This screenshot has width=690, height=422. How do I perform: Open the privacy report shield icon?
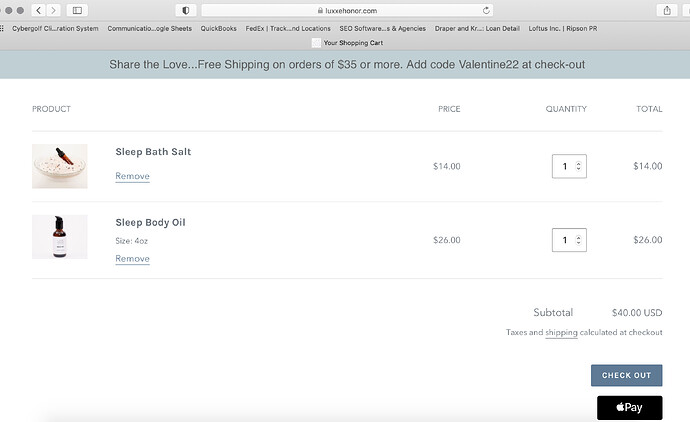coord(186,10)
